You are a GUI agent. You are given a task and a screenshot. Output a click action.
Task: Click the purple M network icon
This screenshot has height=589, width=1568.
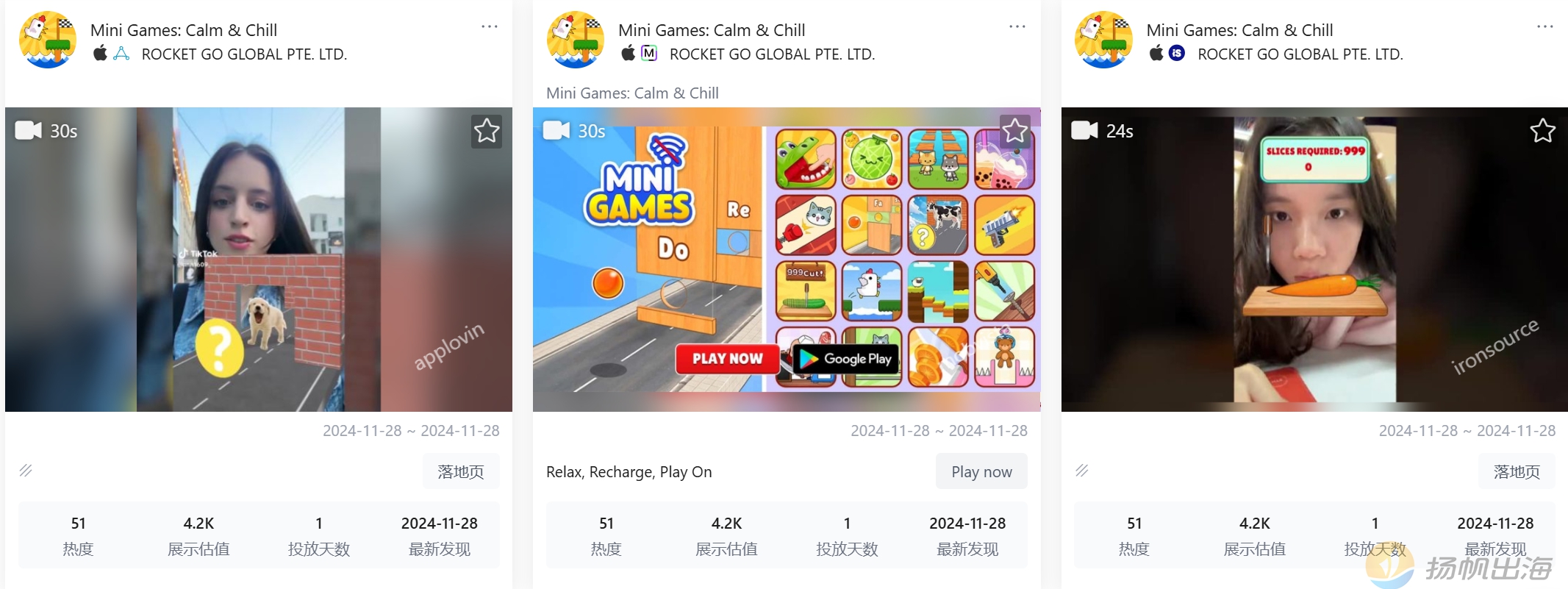pyautogui.click(x=649, y=54)
